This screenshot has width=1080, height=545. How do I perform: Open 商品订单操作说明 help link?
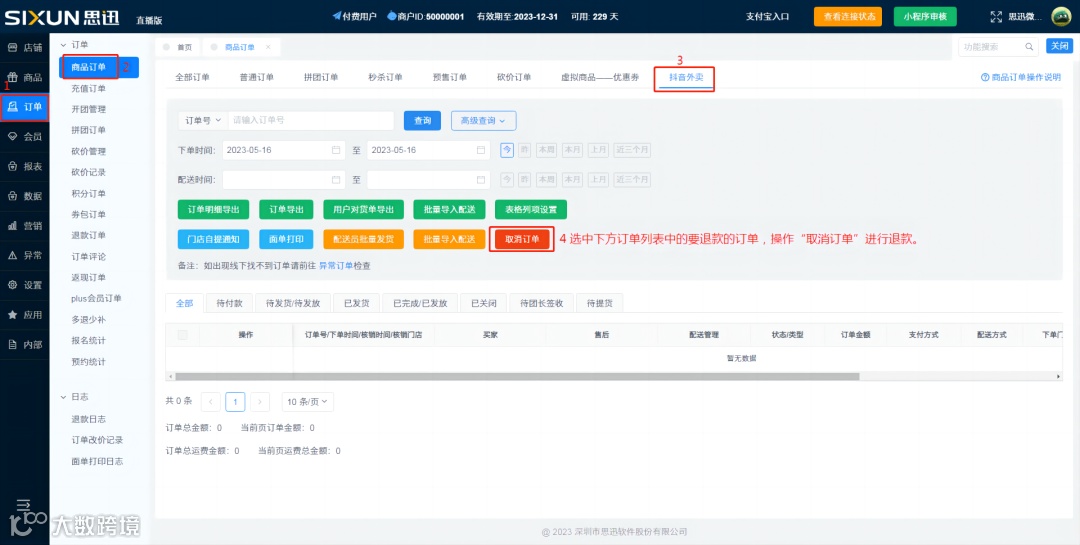(1021, 77)
